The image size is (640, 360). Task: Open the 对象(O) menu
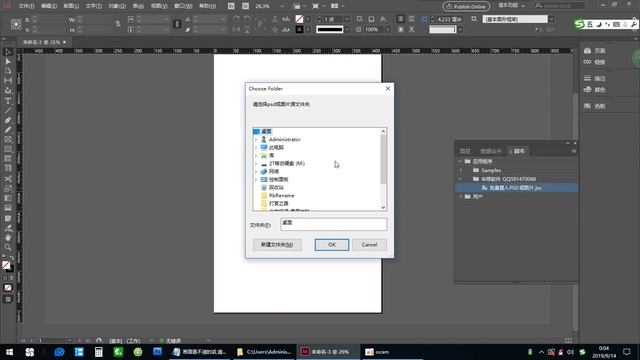[x=117, y=6]
